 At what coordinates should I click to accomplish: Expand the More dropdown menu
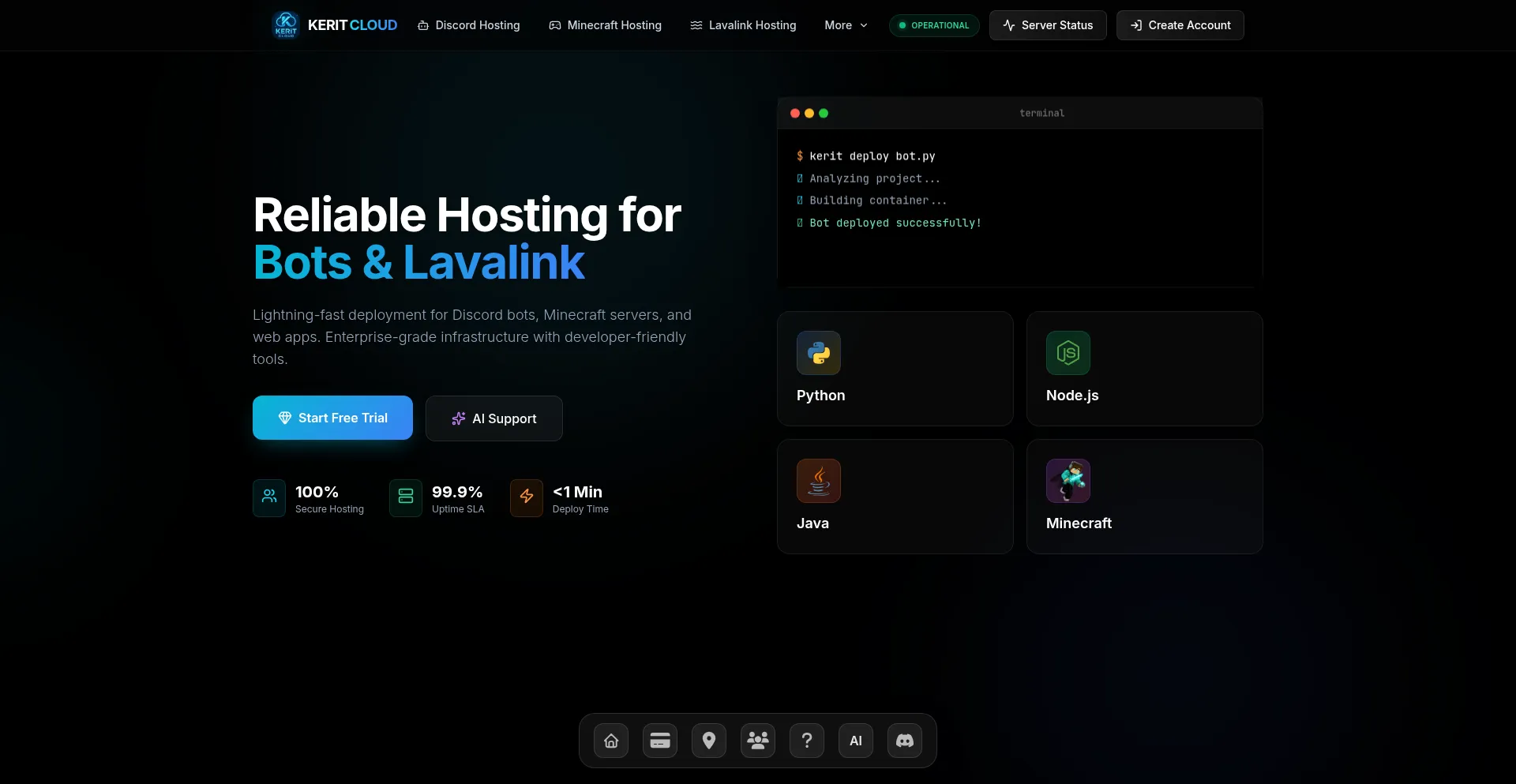tap(846, 25)
